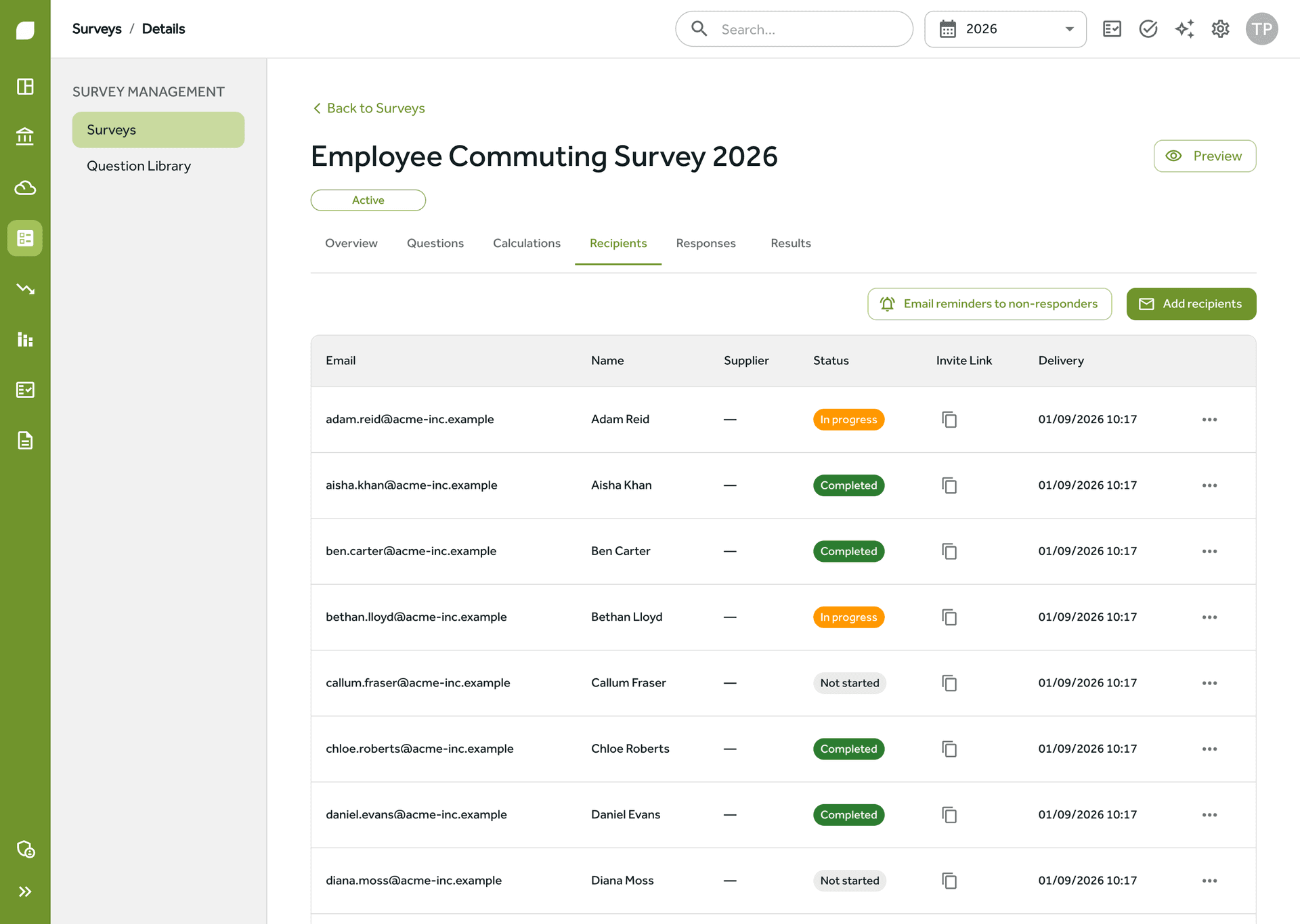The width and height of the screenshot is (1300, 924).
Task: Copy invite link for Callum Fraser
Action: click(949, 683)
